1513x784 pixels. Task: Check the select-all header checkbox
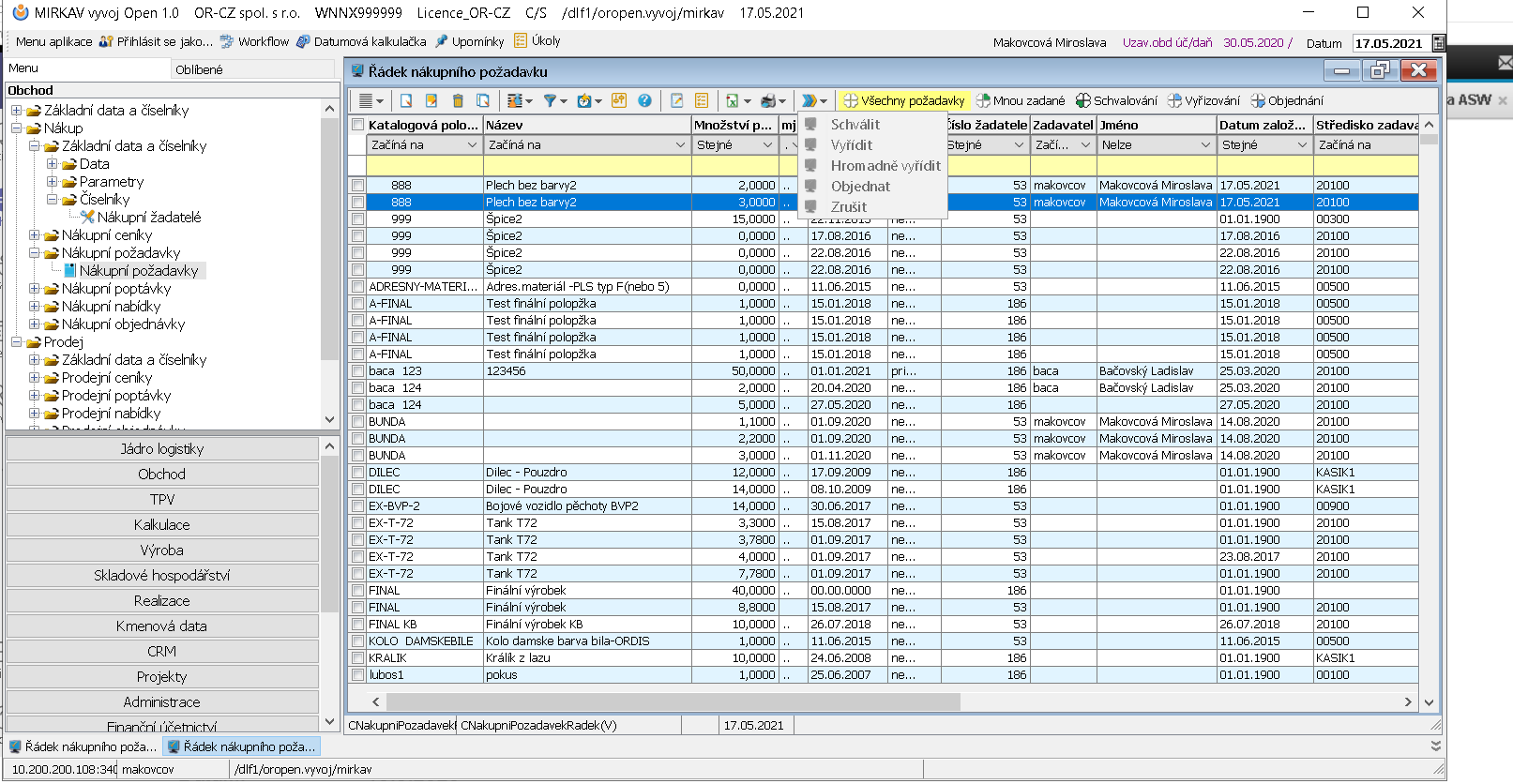(x=357, y=125)
